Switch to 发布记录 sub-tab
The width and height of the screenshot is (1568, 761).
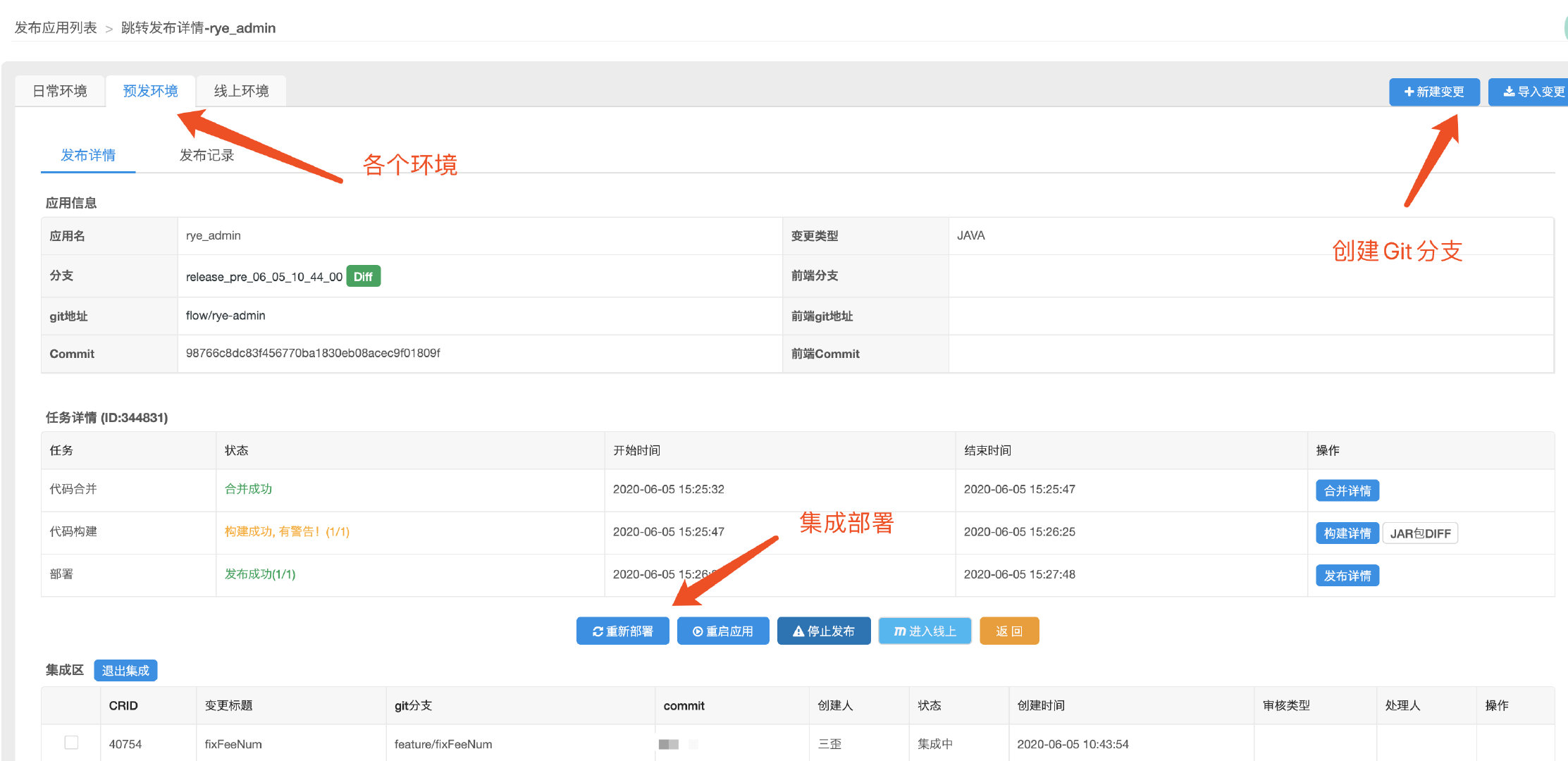tap(206, 155)
